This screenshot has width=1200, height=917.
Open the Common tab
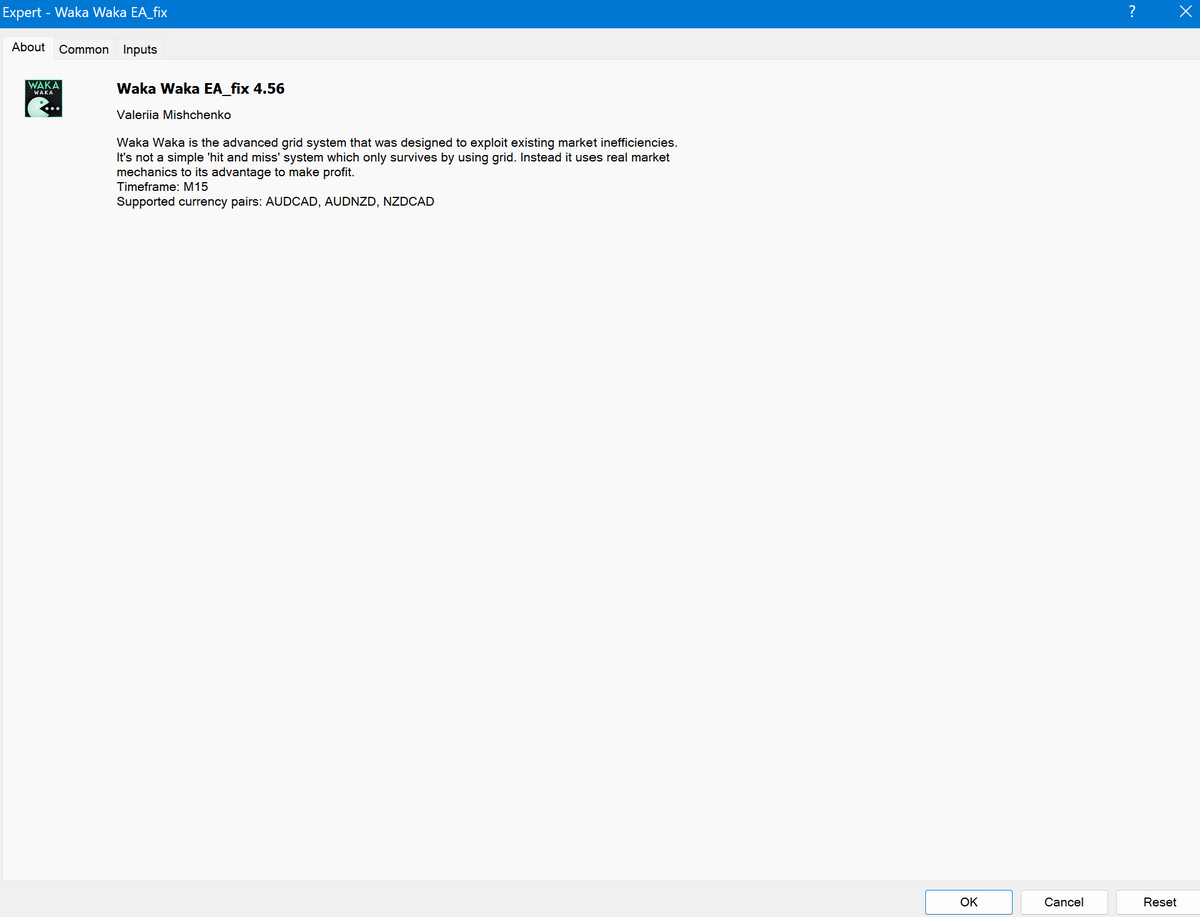[84, 49]
